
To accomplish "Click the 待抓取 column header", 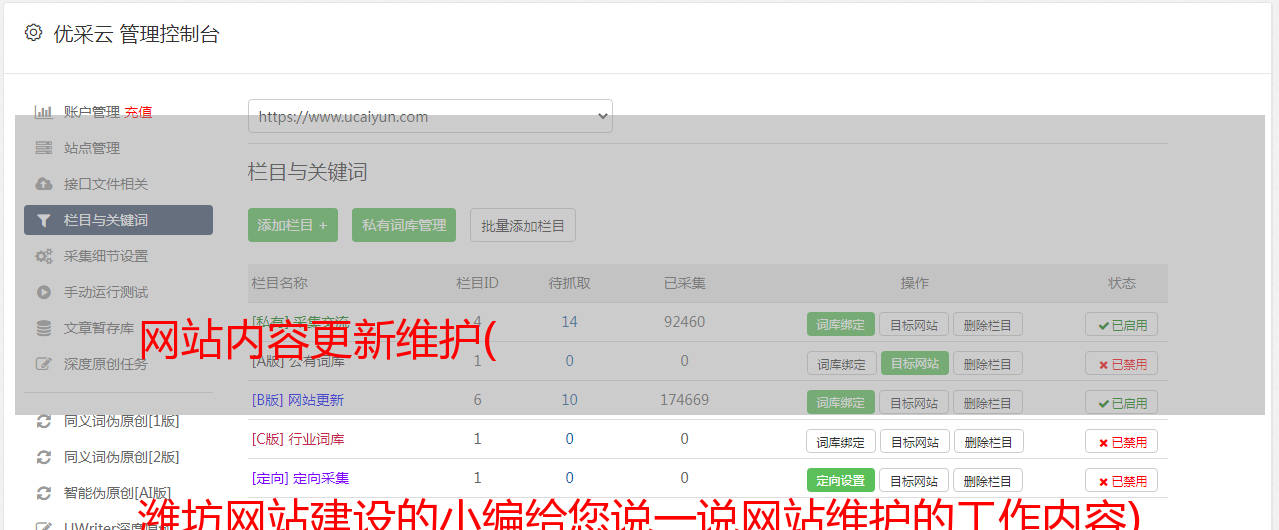I will point(569,283).
